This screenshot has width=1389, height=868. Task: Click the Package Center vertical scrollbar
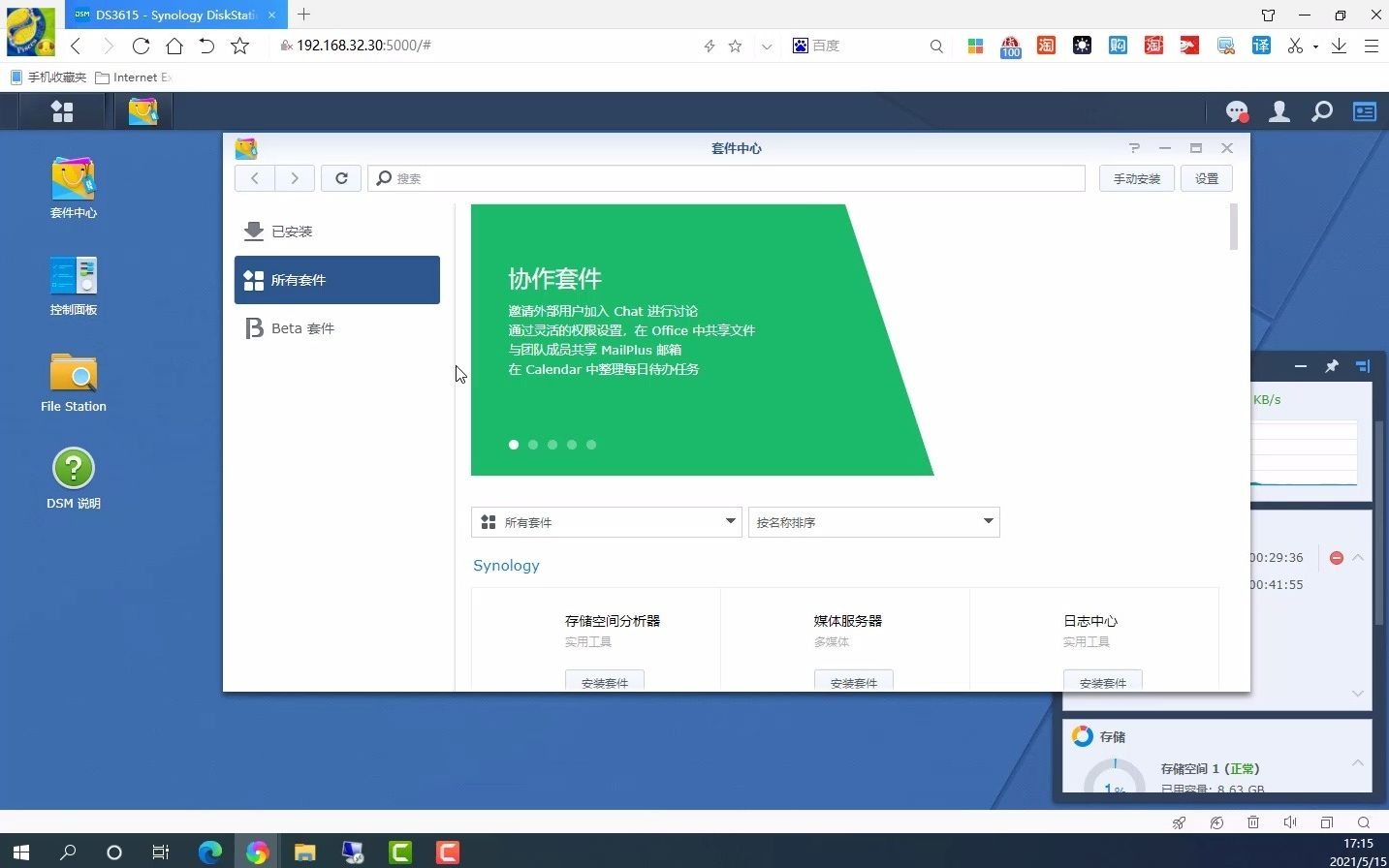click(1234, 227)
